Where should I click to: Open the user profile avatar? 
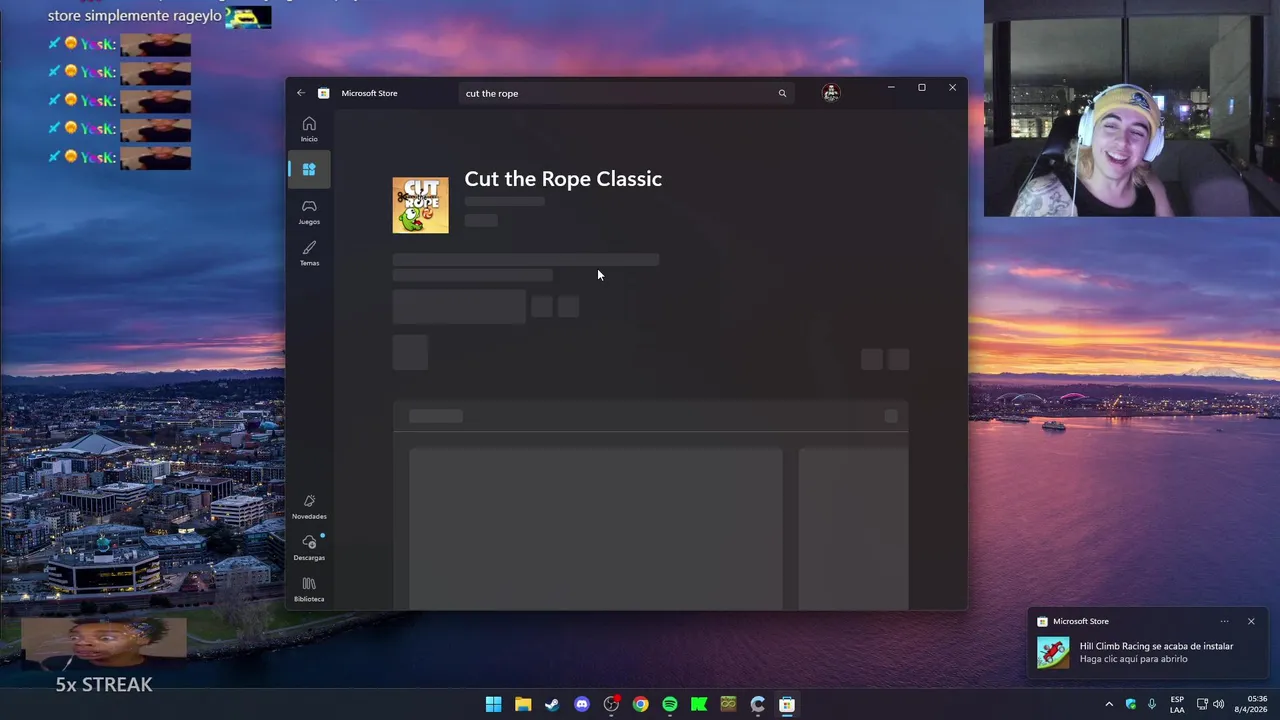831,93
